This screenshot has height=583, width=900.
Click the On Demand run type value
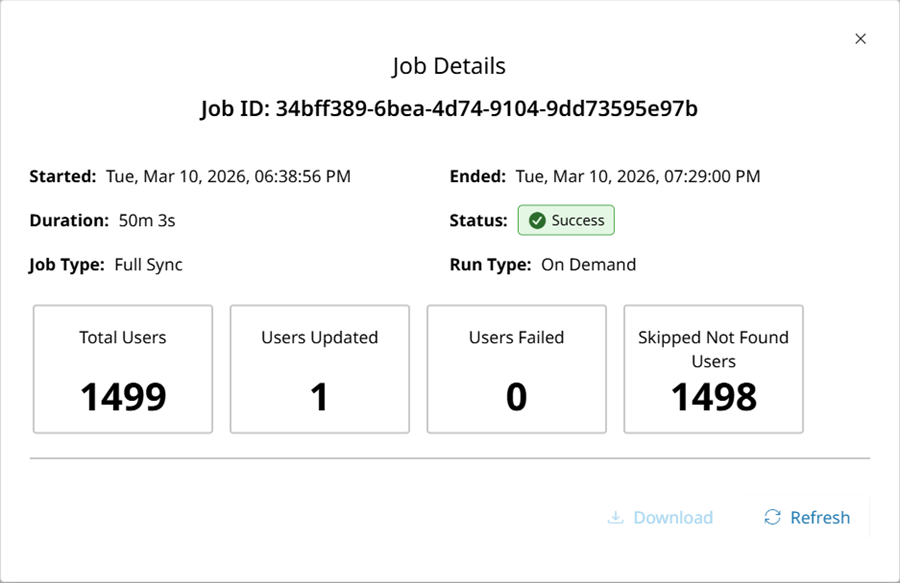point(588,265)
